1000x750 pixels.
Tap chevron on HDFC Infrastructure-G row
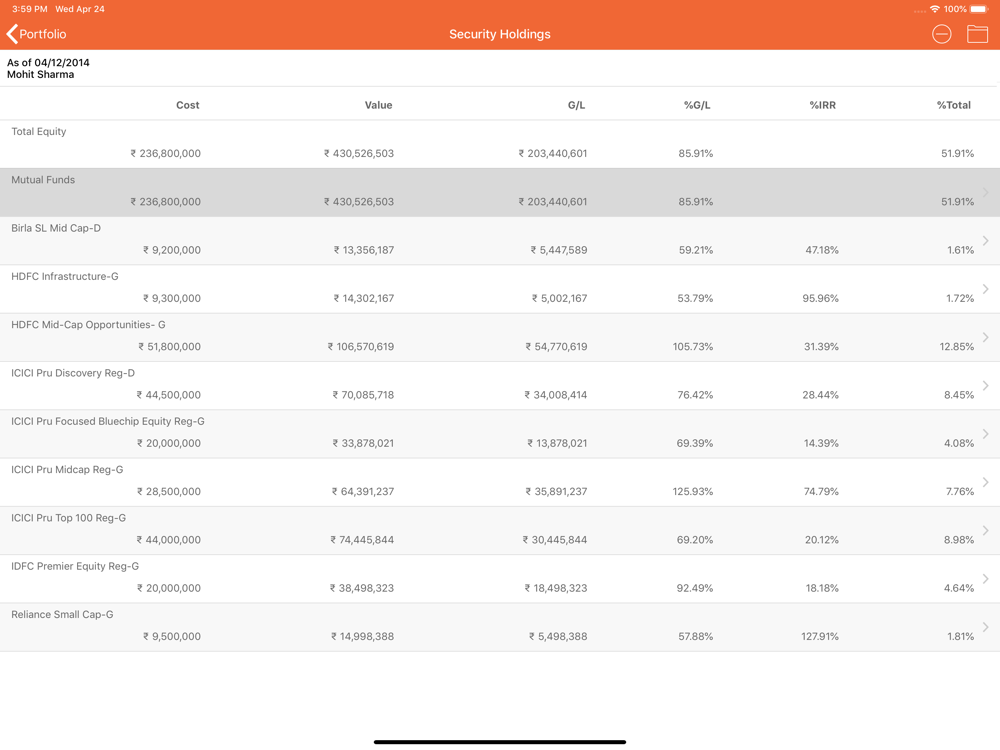point(985,289)
